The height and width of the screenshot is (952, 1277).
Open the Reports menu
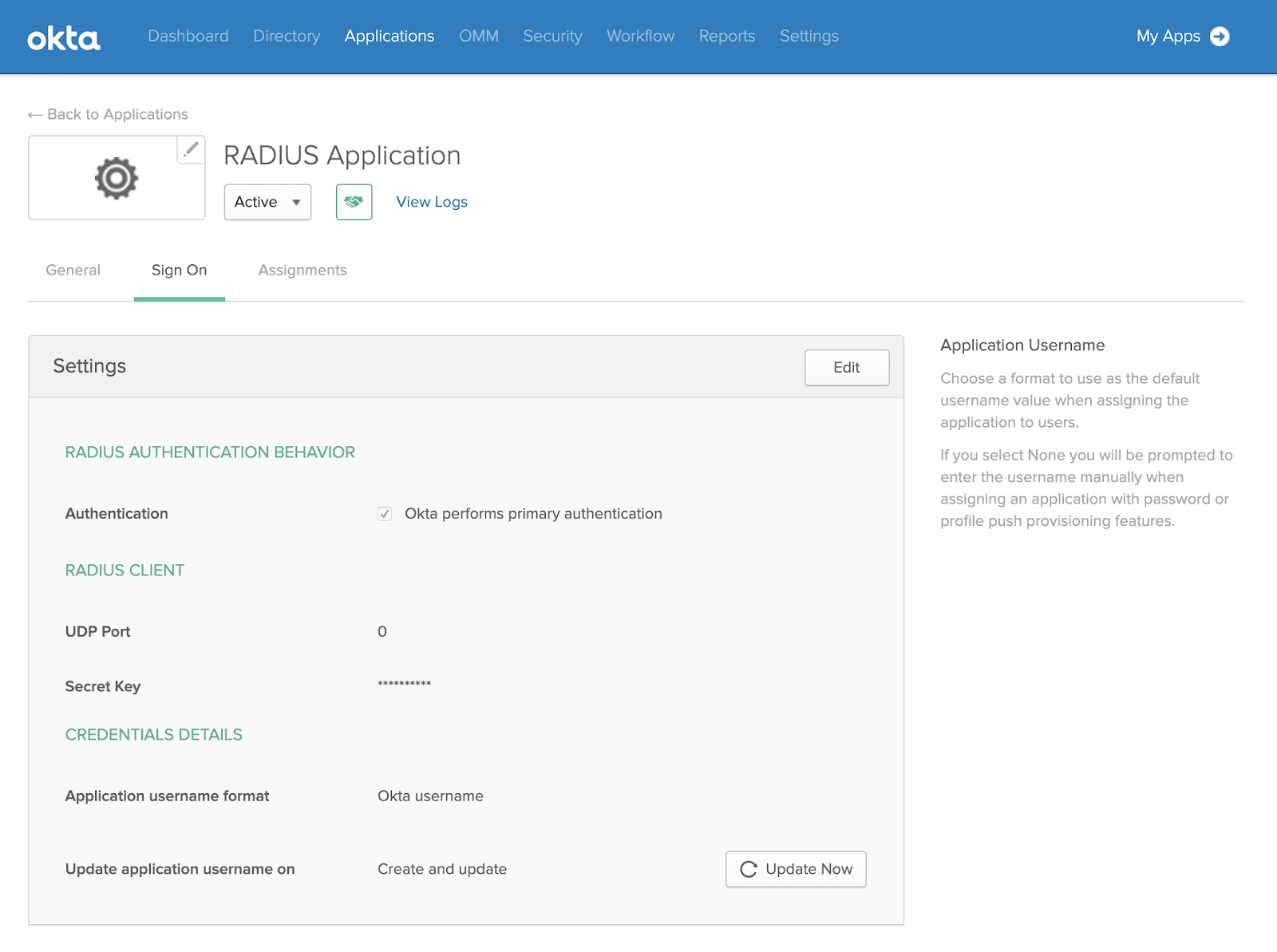pyautogui.click(x=726, y=37)
